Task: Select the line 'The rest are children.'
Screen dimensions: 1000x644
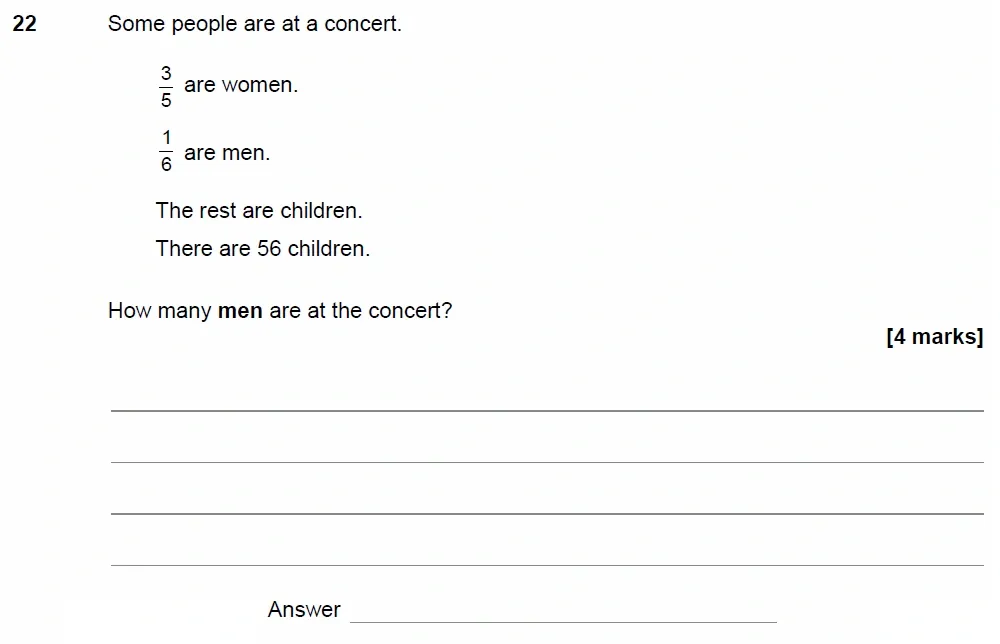Action: pyautogui.click(x=259, y=211)
